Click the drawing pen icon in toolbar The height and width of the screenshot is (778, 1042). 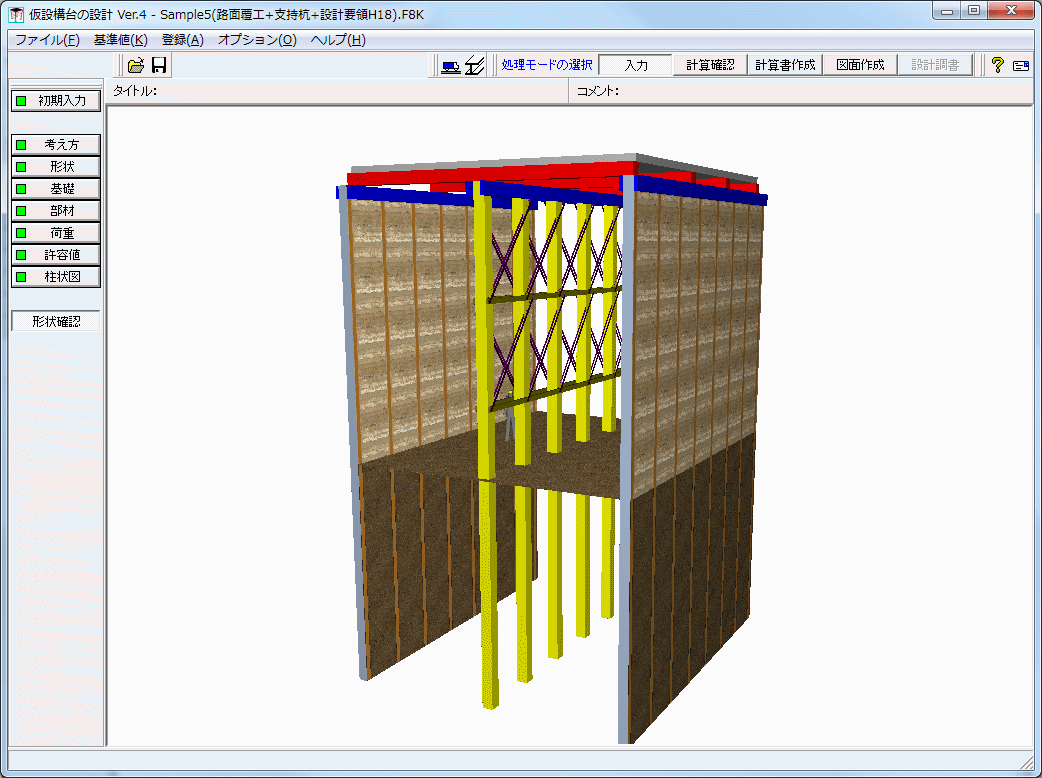point(475,65)
